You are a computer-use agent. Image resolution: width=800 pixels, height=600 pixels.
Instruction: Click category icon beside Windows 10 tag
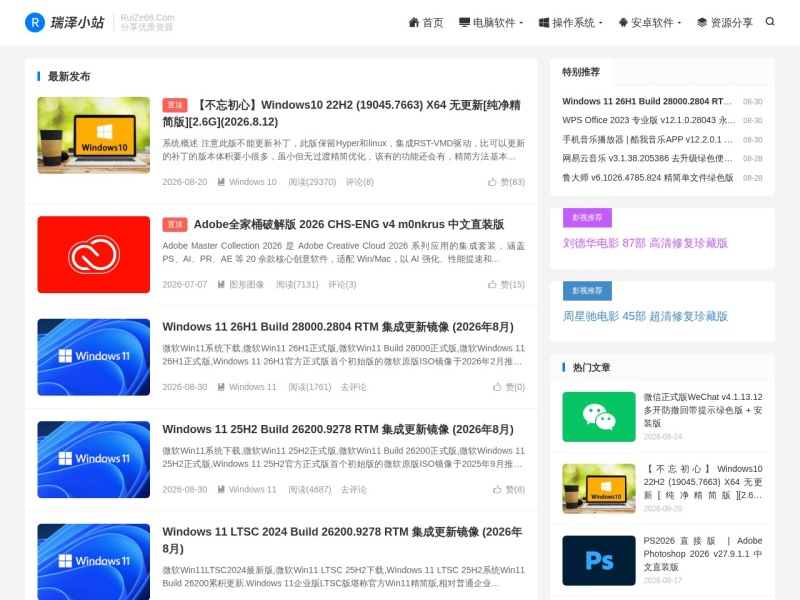coord(221,182)
